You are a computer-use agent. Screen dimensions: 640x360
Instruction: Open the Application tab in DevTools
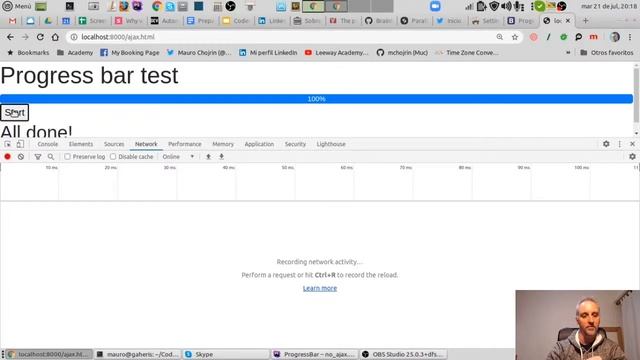click(x=259, y=144)
